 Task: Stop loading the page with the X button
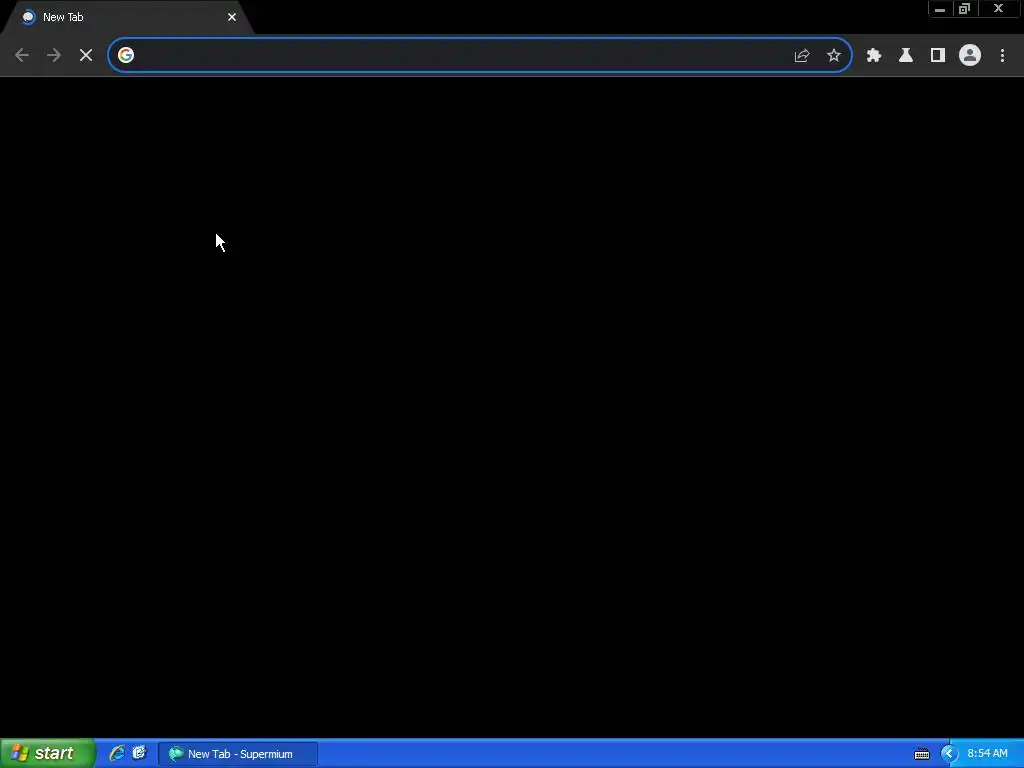coord(86,56)
